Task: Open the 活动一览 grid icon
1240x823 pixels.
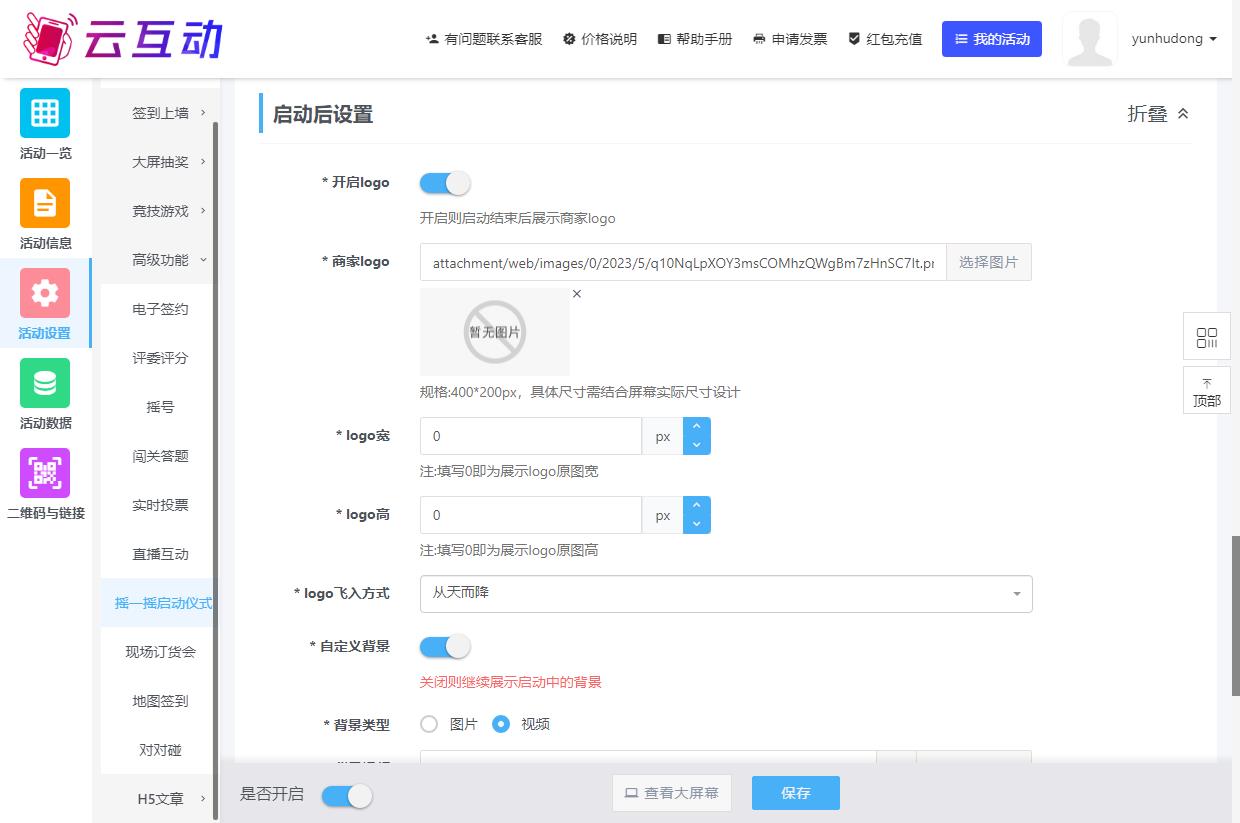Action: (45, 113)
